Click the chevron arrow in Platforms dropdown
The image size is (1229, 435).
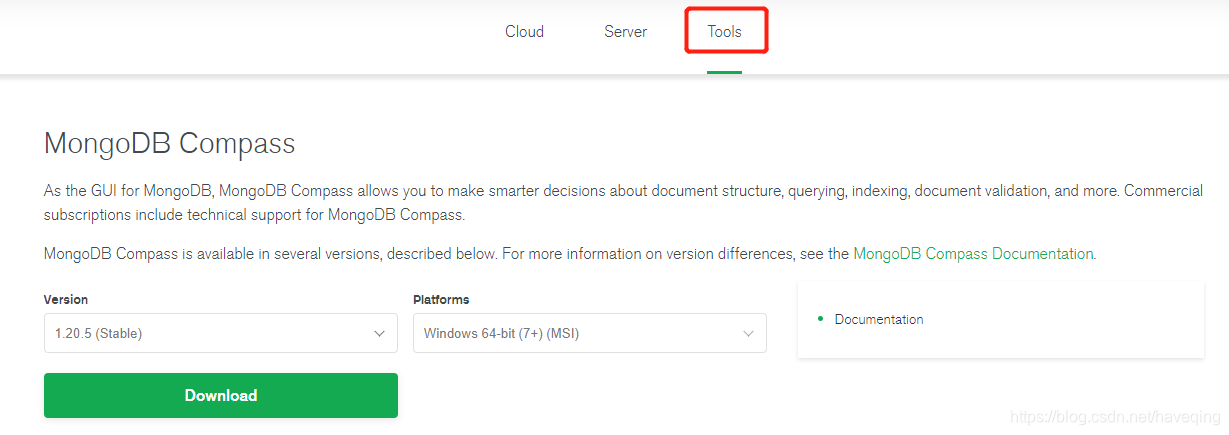[x=748, y=334]
